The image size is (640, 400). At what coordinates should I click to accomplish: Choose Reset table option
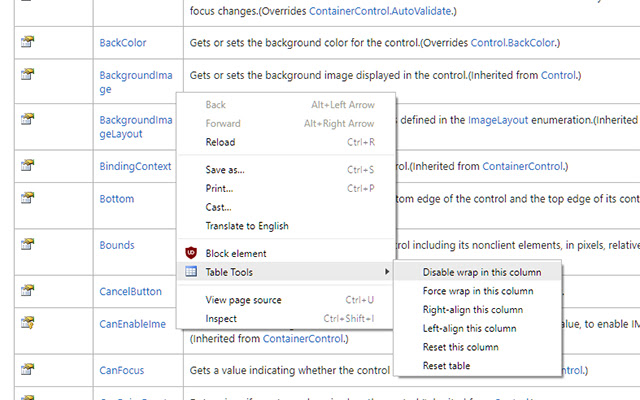[x=445, y=366]
